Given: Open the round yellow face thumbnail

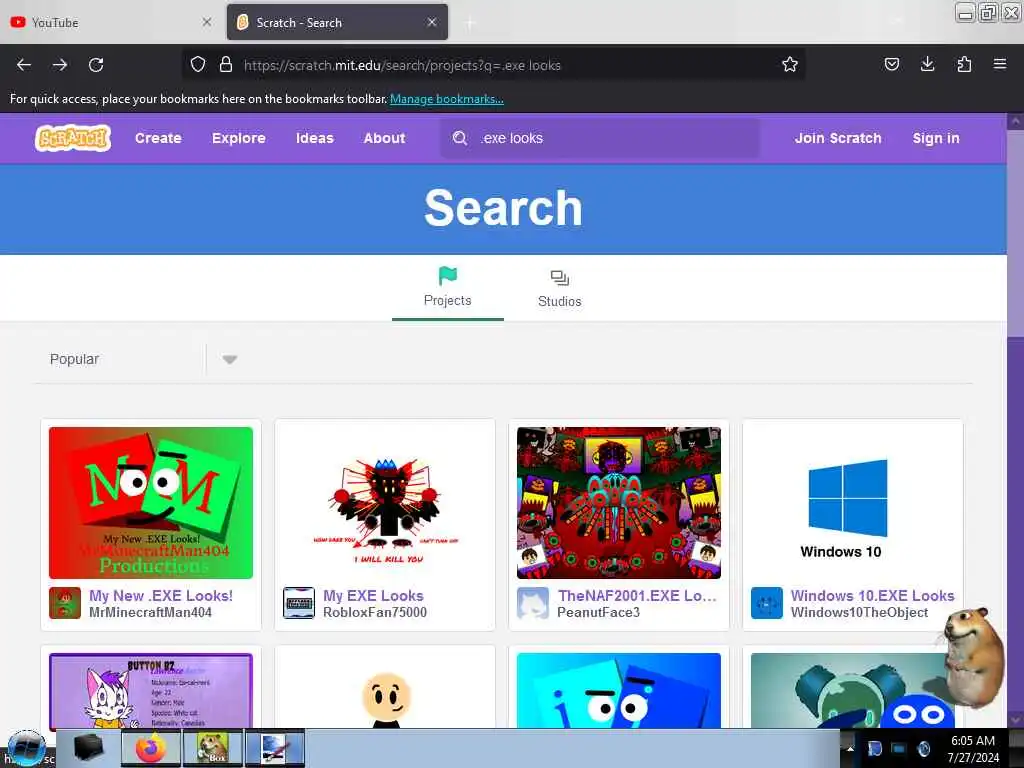Looking at the screenshot, I should coord(385,691).
